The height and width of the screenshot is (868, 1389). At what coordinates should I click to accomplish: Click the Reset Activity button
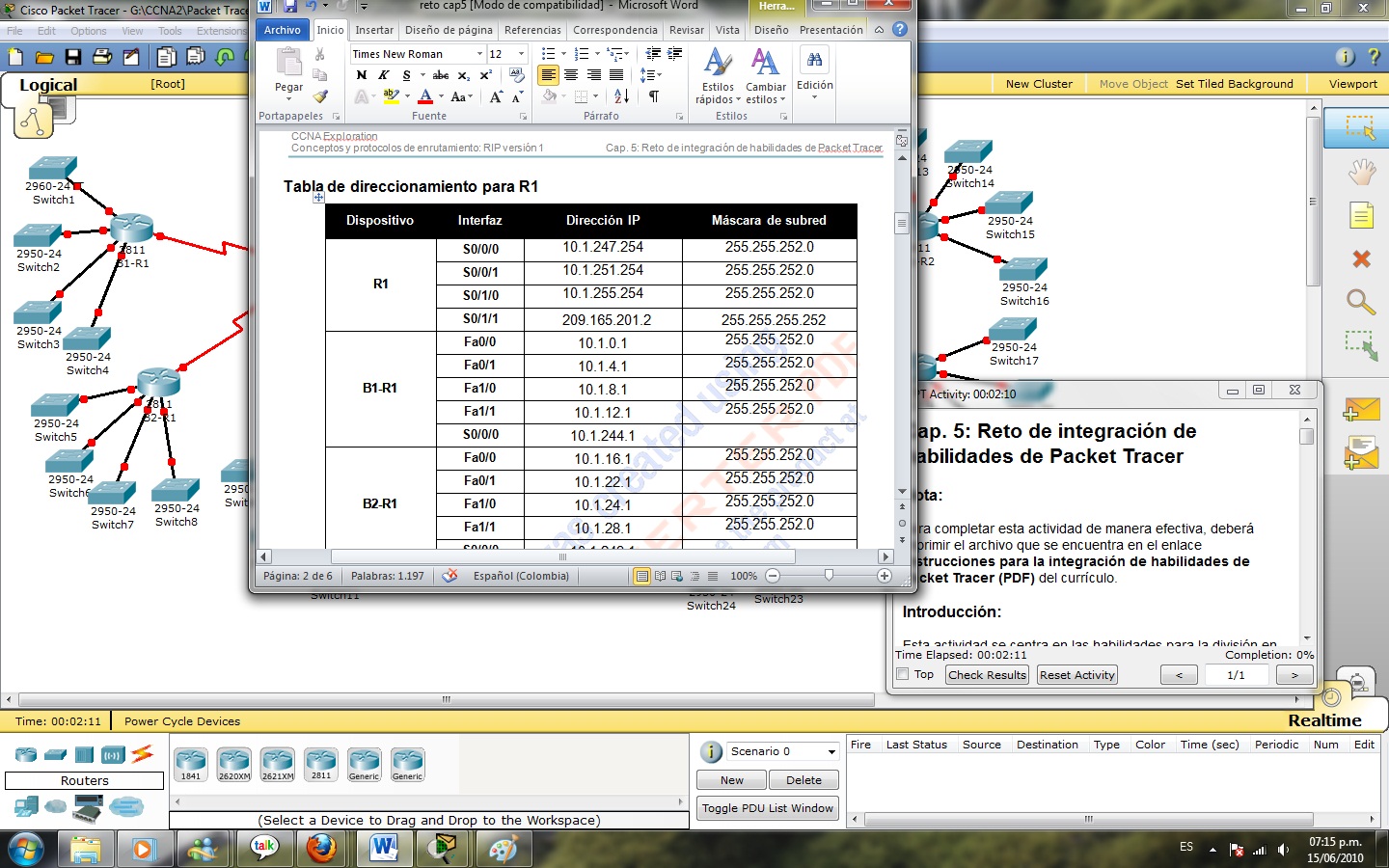(x=1077, y=675)
